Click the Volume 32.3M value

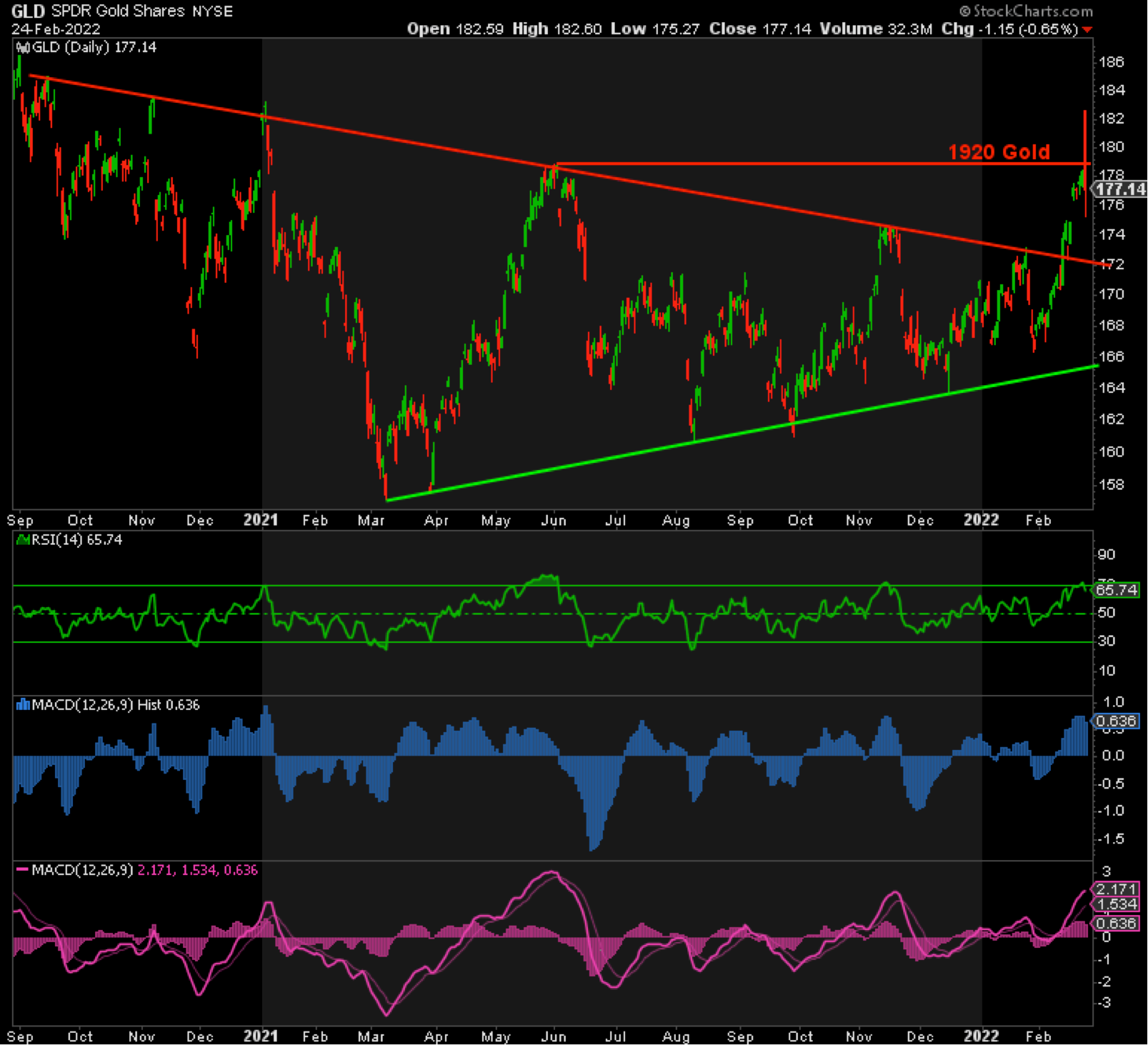876,29
